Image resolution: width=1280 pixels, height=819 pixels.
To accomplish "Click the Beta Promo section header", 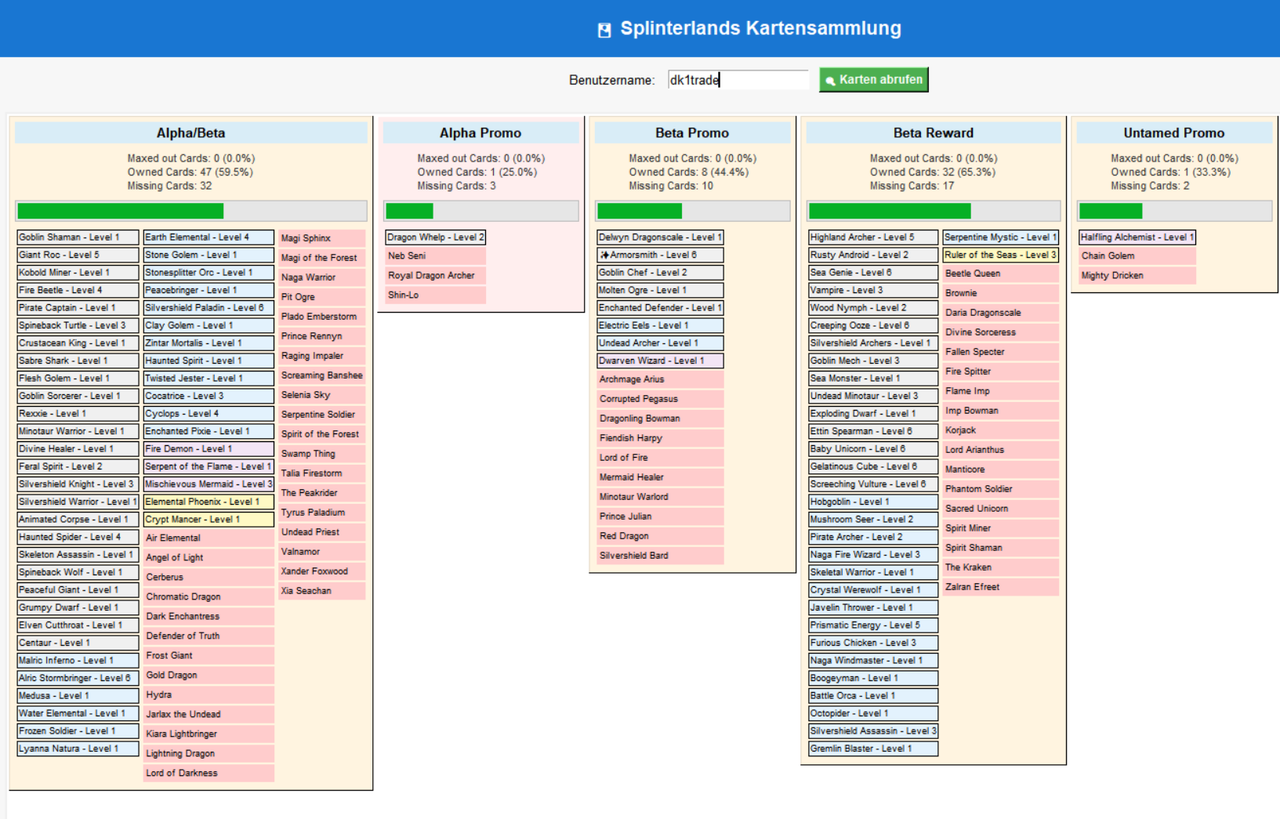I will click(x=692, y=133).
